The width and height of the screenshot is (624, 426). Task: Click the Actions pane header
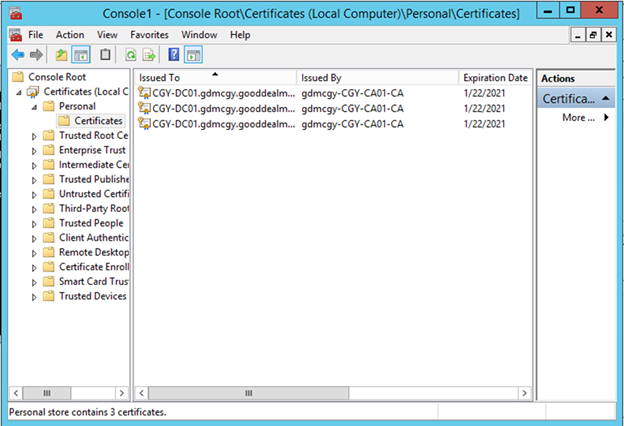click(x=576, y=78)
